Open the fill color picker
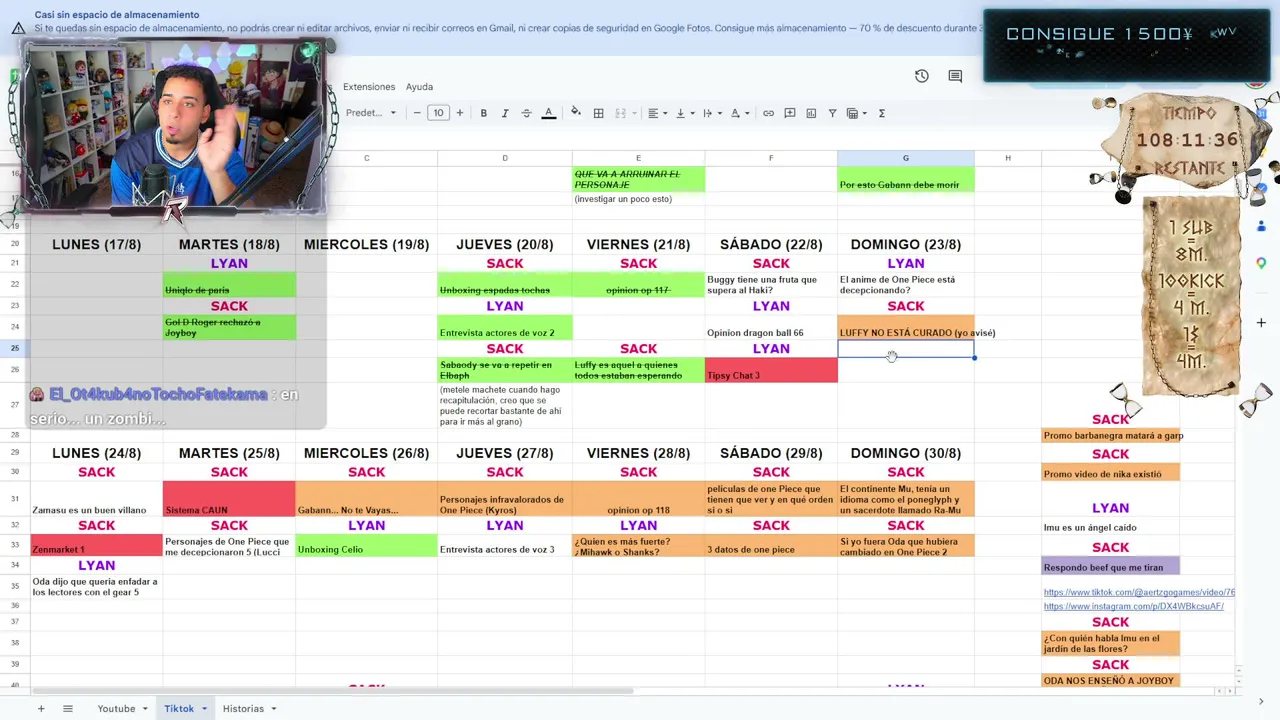This screenshot has height=720, width=1280. pyautogui.click(x=576, y=113)
